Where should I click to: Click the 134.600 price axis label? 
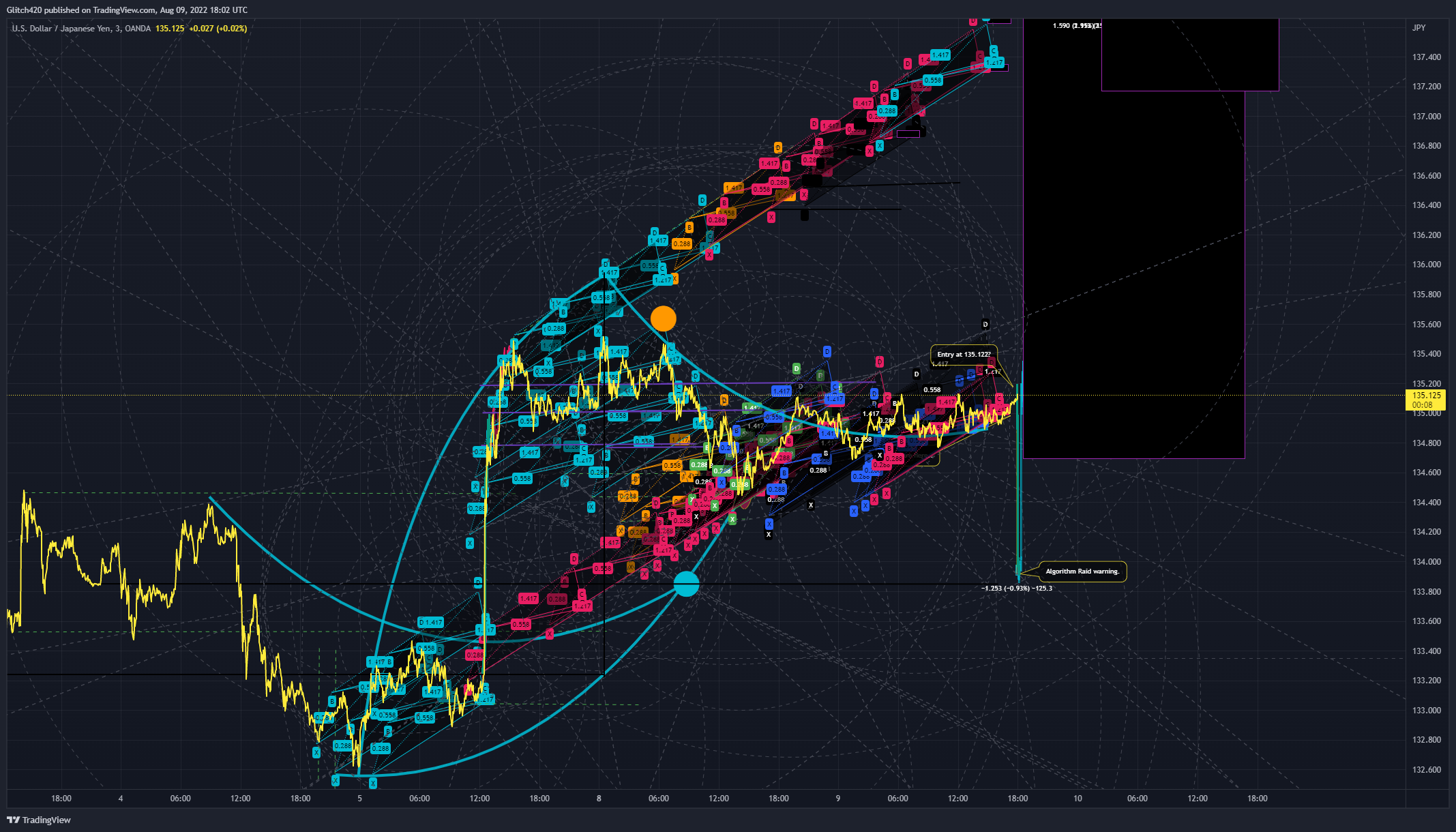[x=1427, y=473]
